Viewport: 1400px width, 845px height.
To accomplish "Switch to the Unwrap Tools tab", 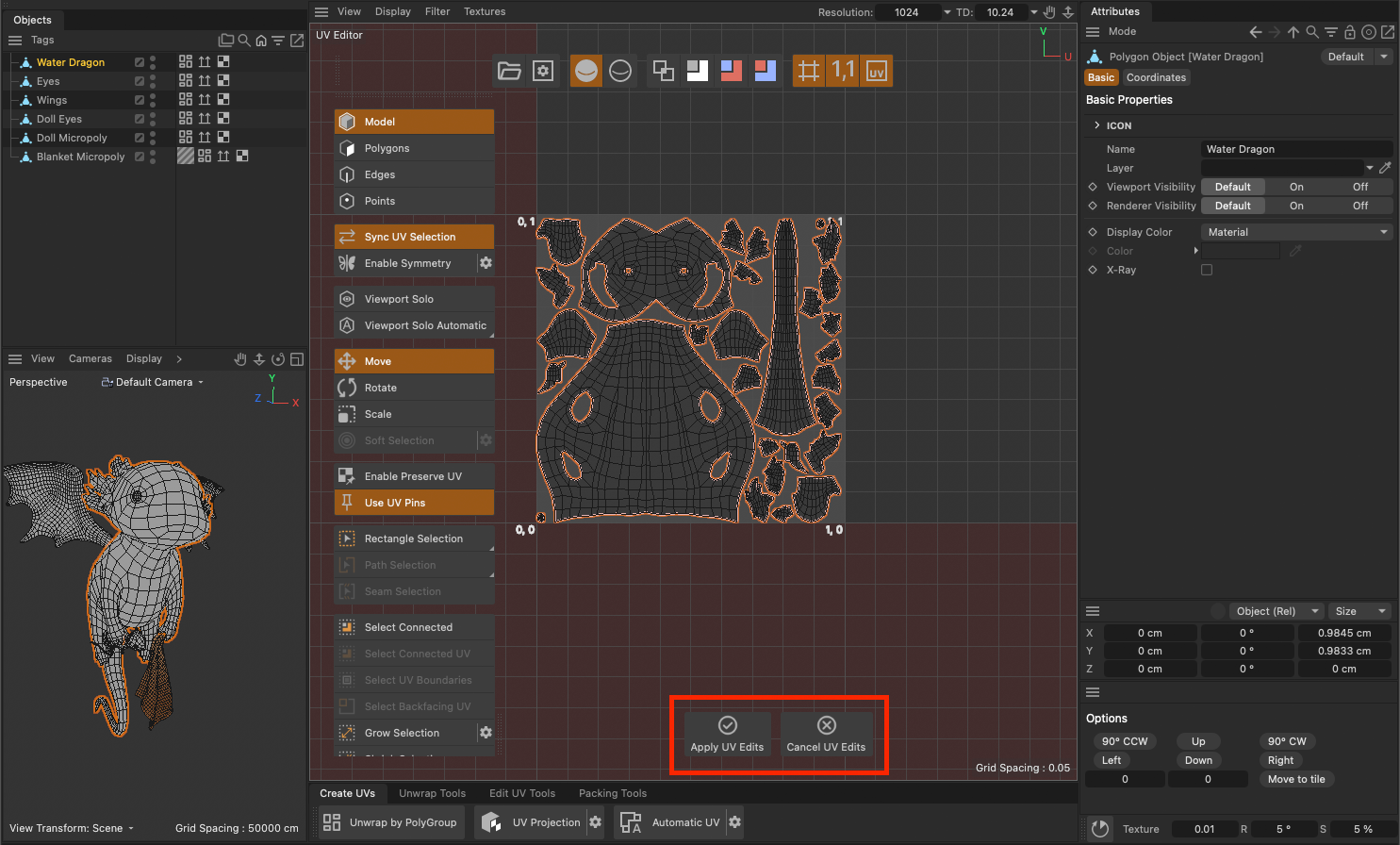I will (432, 793).
